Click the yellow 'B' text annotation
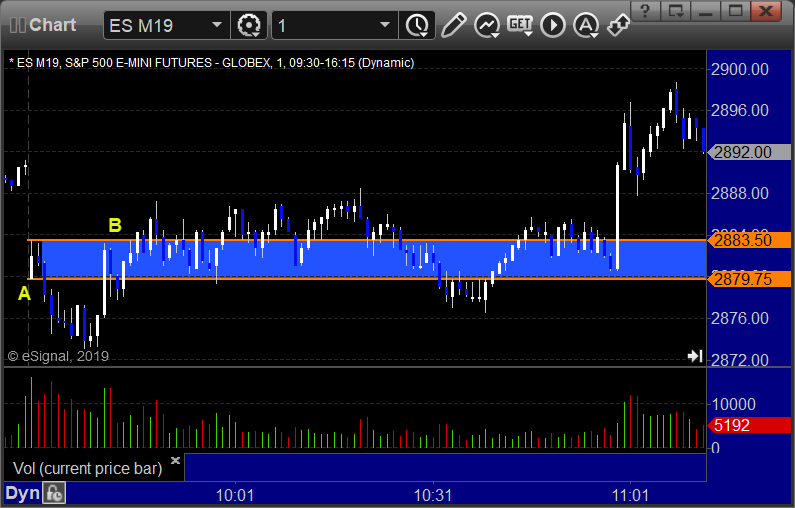The width and height of the screenshot is (795, 508). pyautogui.click(x=115, y=225)
